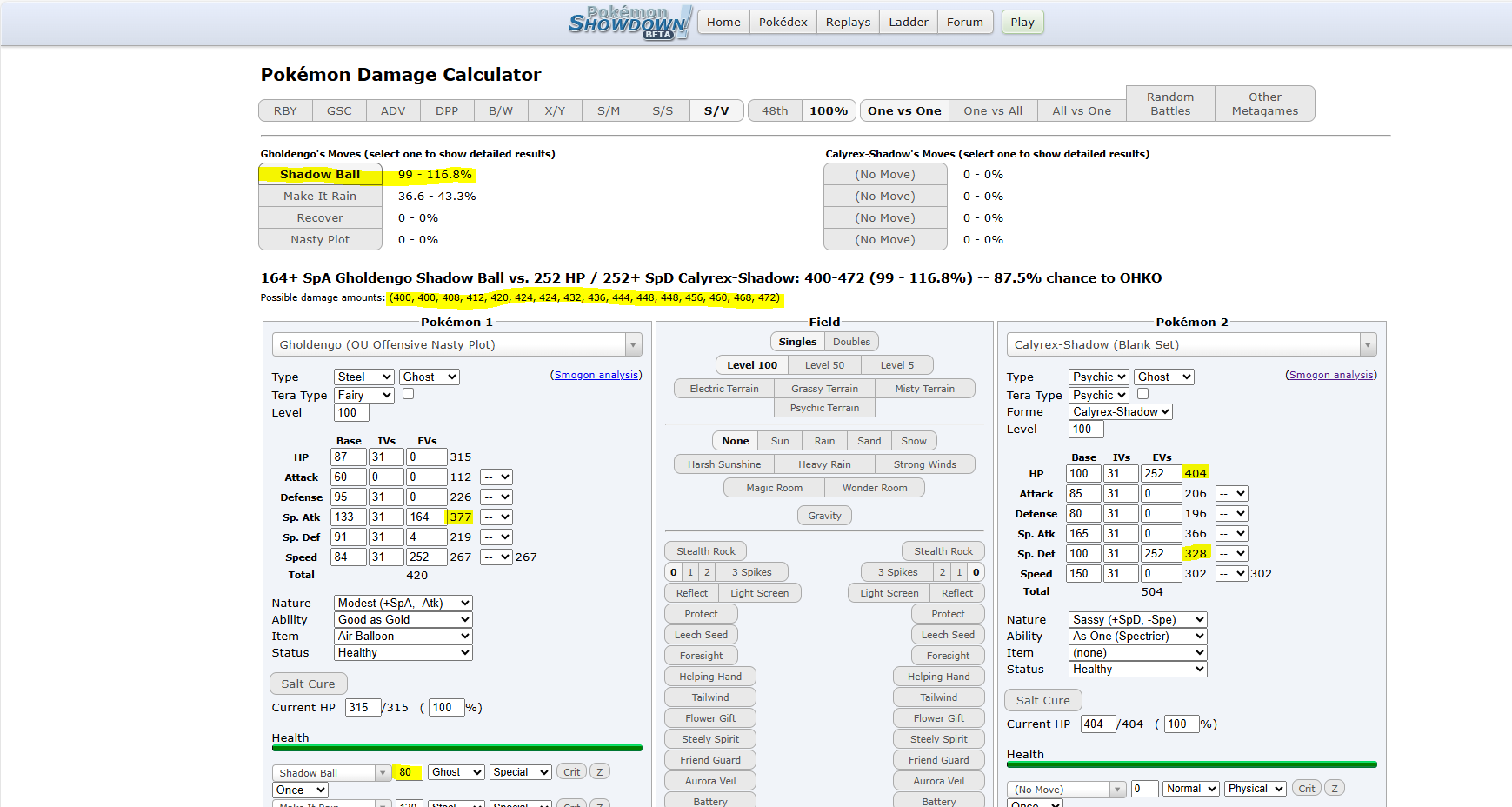Open Shadow Ball move selector
The width and height of the screenshot is (1512, 807).
331,772
